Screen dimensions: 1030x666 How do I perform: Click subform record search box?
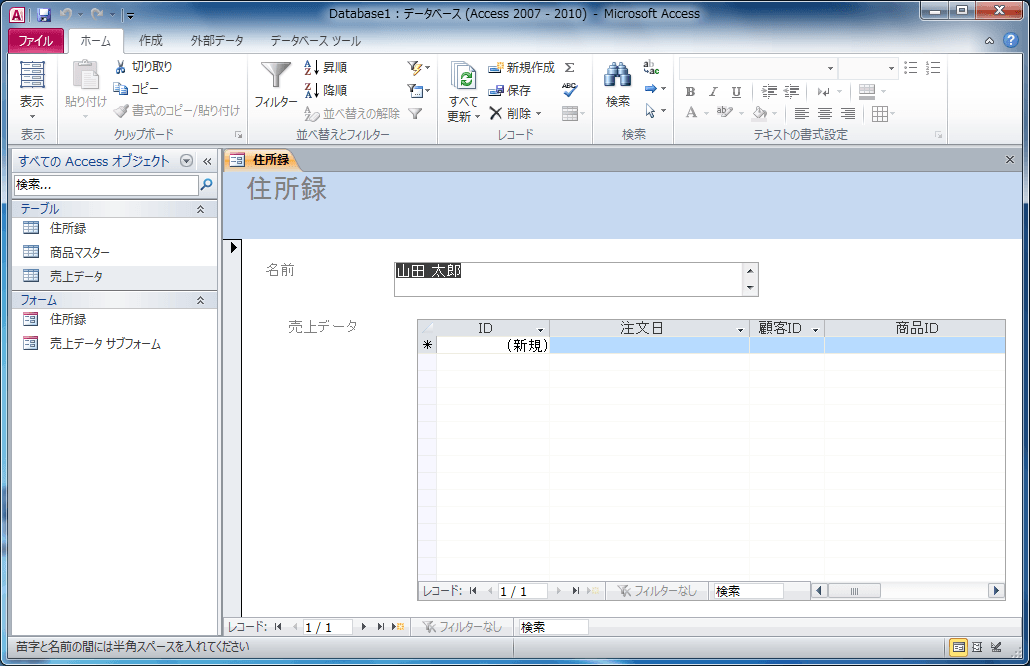click(748, 591)
